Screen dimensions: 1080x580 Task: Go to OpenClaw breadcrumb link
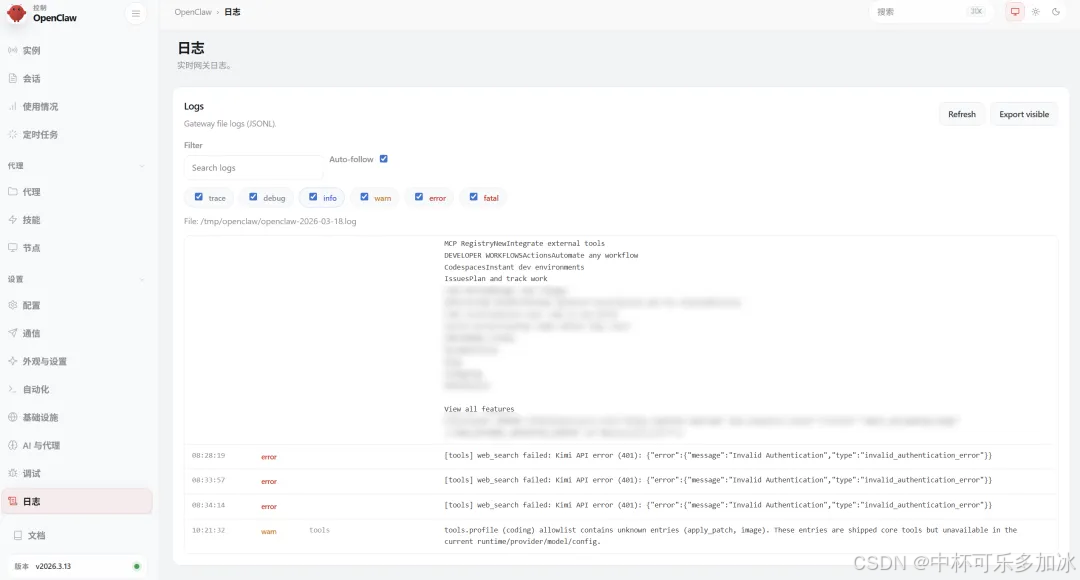click(193, 12)
